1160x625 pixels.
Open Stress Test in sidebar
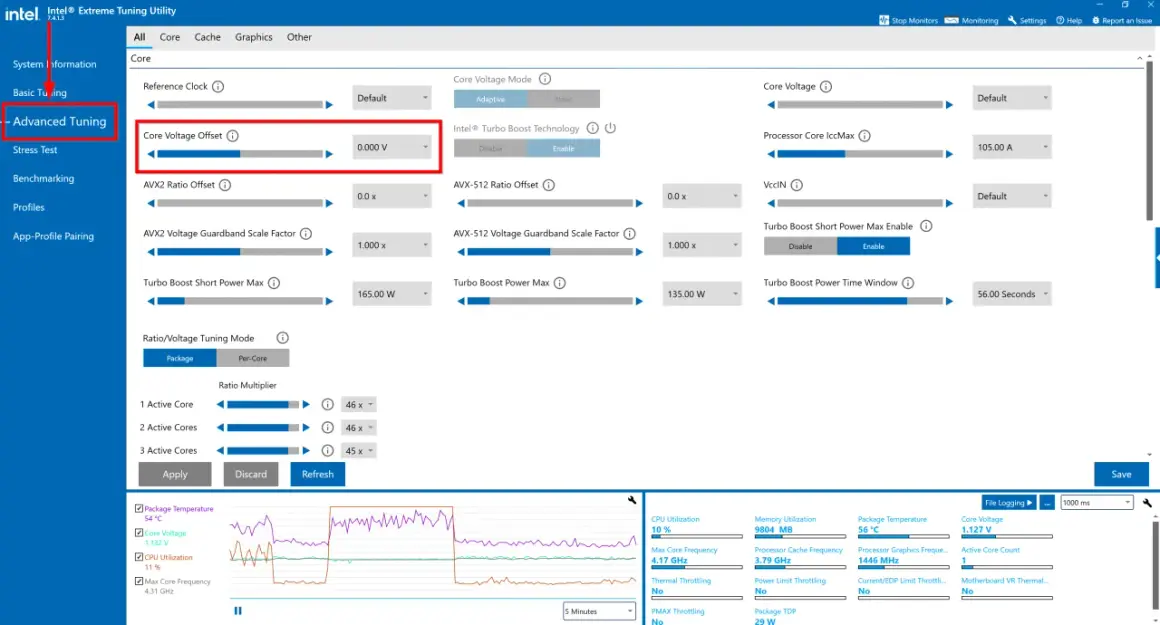tap(35, 150)
